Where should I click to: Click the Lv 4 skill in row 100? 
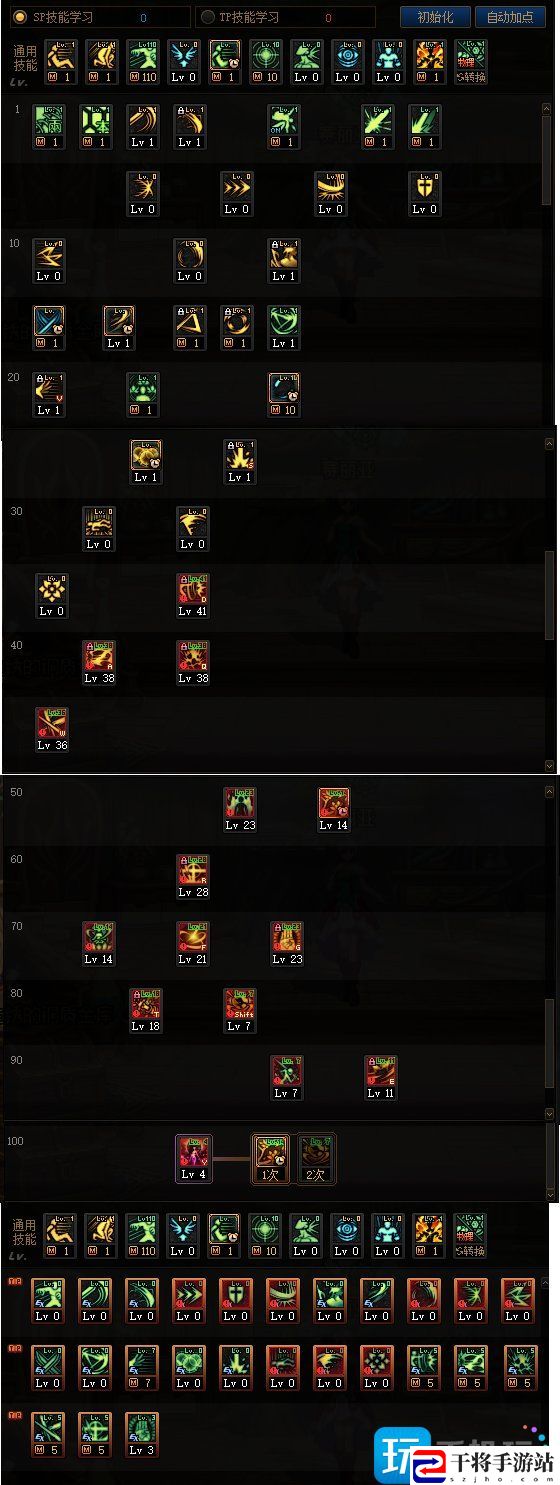coord(193,1157)
